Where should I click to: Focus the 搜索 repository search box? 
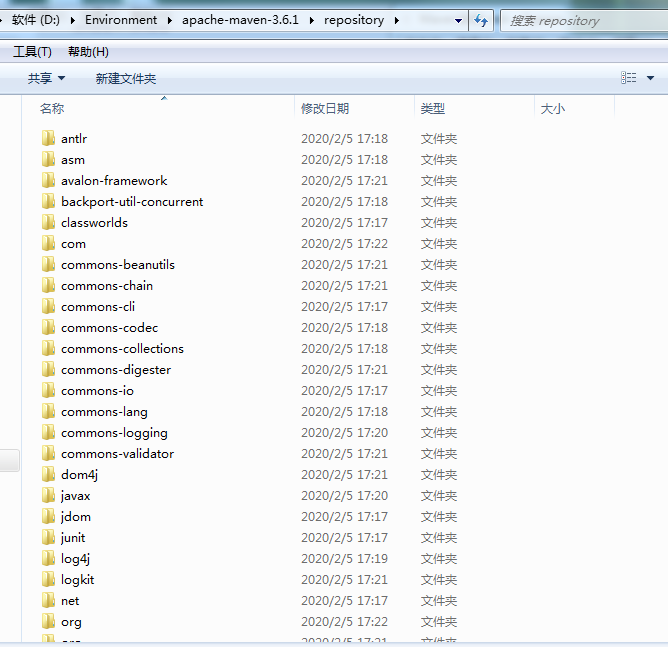584,20
